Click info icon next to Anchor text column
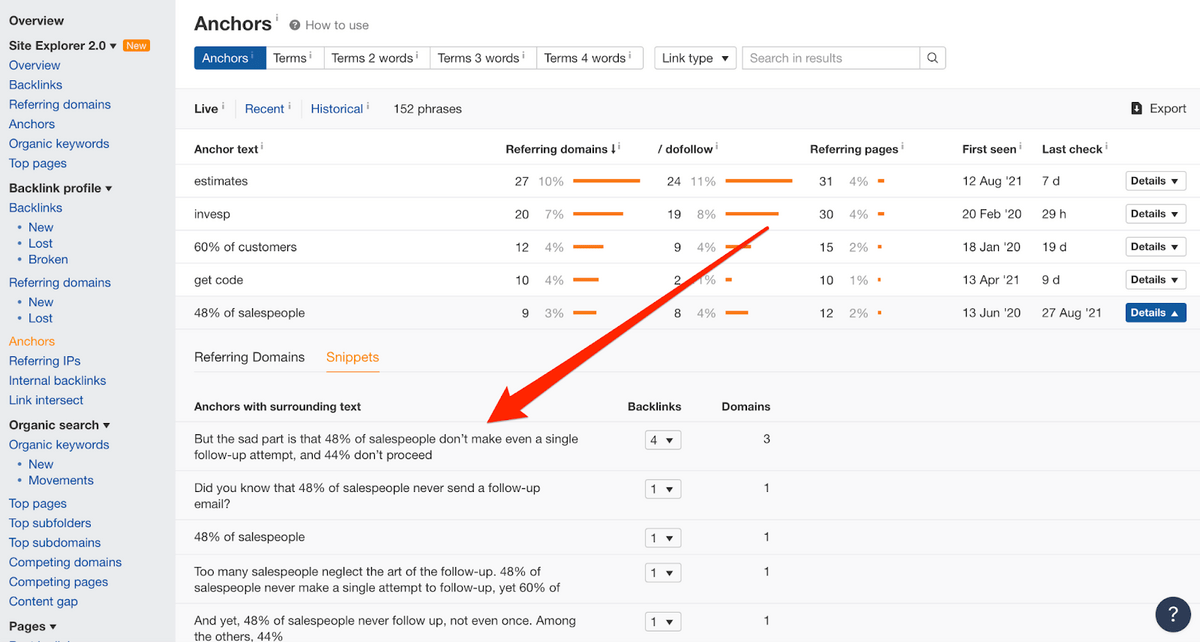 [x=263, y=148]
